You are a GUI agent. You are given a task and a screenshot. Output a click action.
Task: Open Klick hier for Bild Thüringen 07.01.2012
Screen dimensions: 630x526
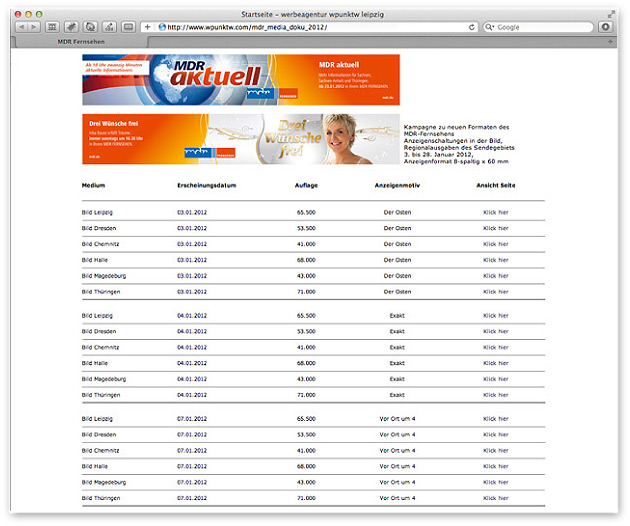point(495,498)
